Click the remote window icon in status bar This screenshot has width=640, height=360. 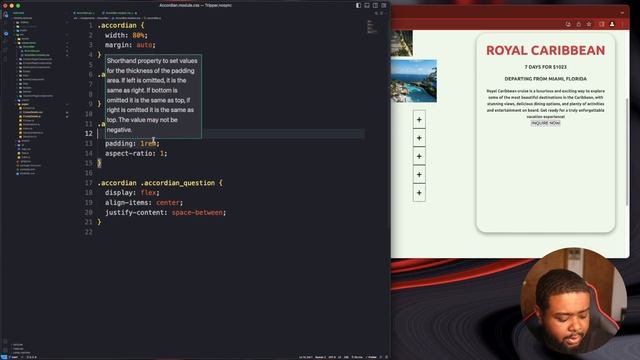(x=4, y=357)
